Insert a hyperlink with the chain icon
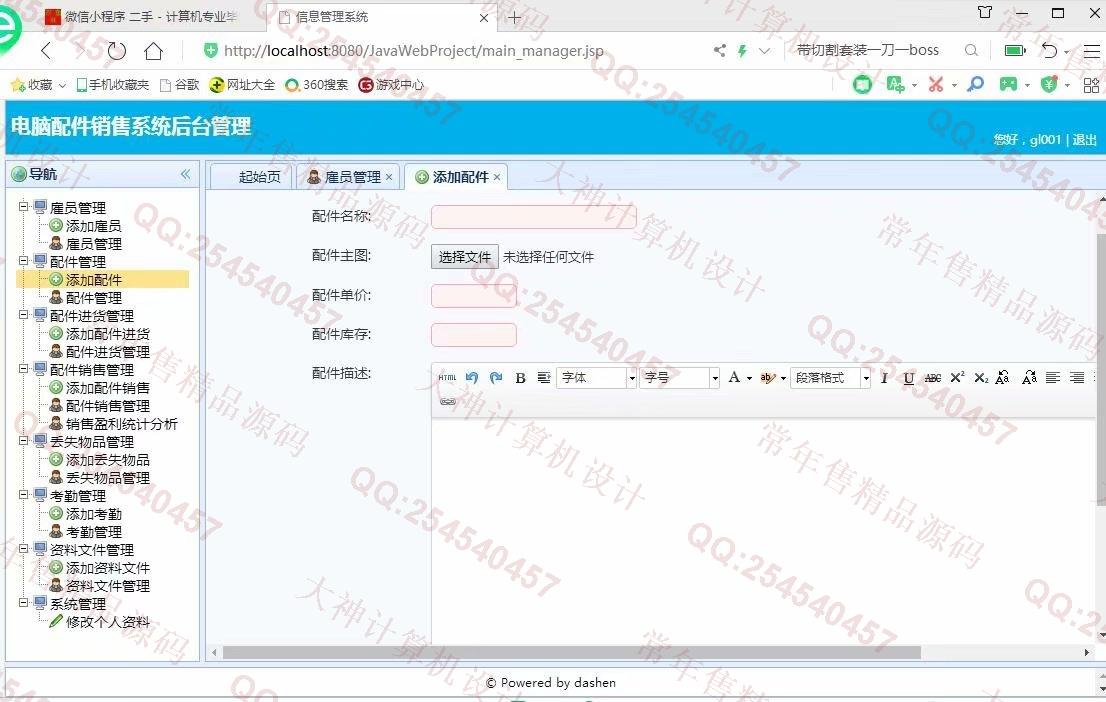 coord(448,401)
